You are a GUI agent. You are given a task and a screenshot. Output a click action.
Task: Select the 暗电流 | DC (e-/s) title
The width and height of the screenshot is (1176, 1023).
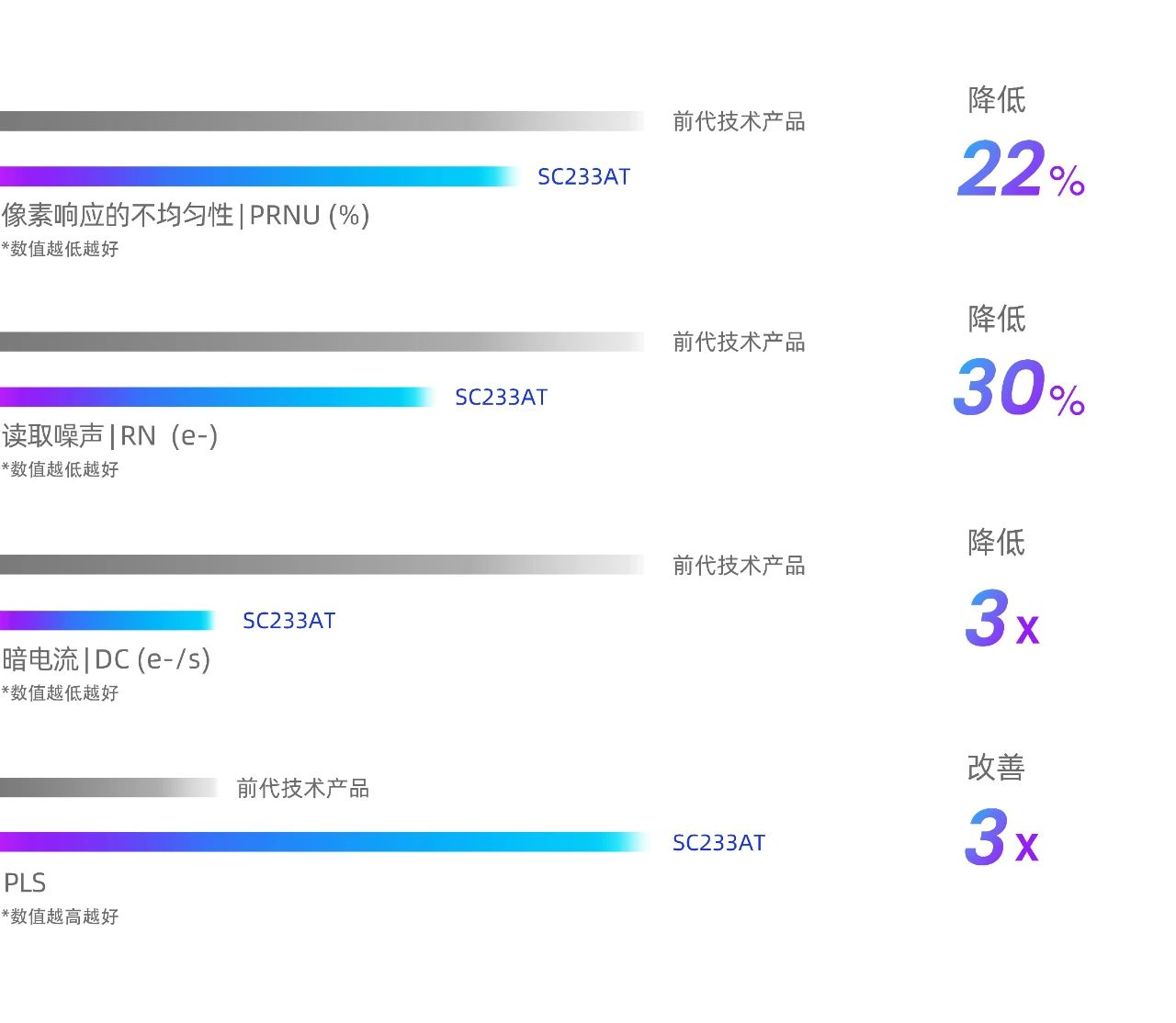point(107,659)
